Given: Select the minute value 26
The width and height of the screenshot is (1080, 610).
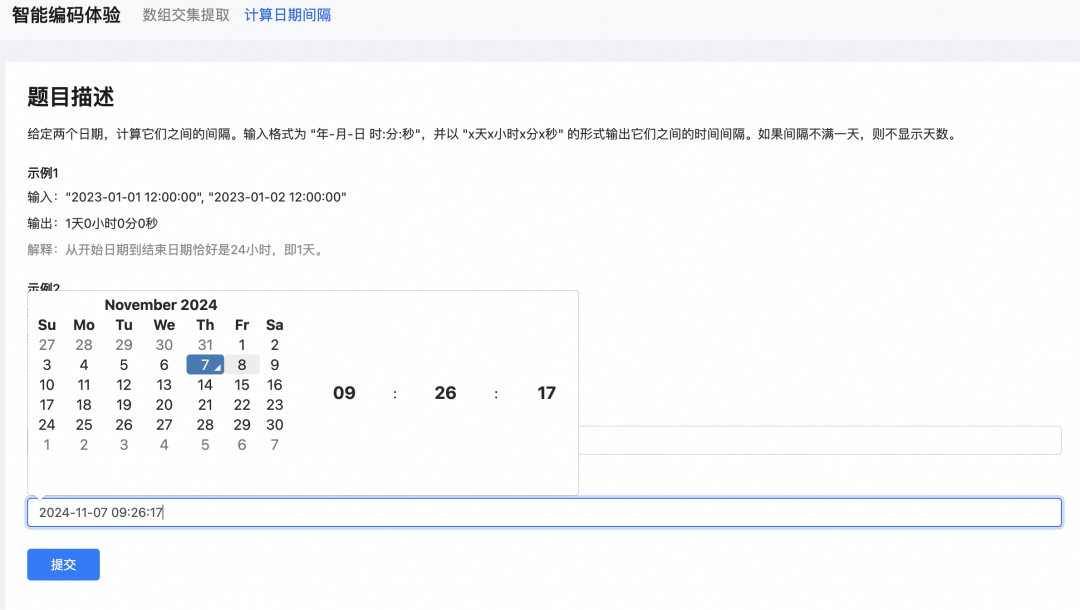Looking at the screenshot, I should (445, 393).
